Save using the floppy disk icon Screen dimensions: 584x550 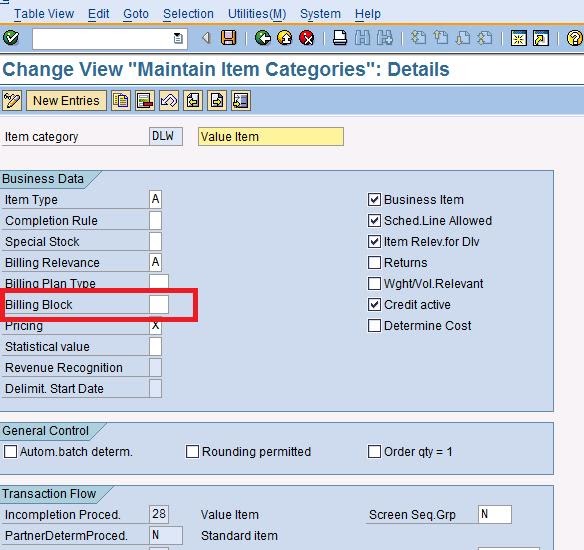pyautogui.click(x=228, y=38)
